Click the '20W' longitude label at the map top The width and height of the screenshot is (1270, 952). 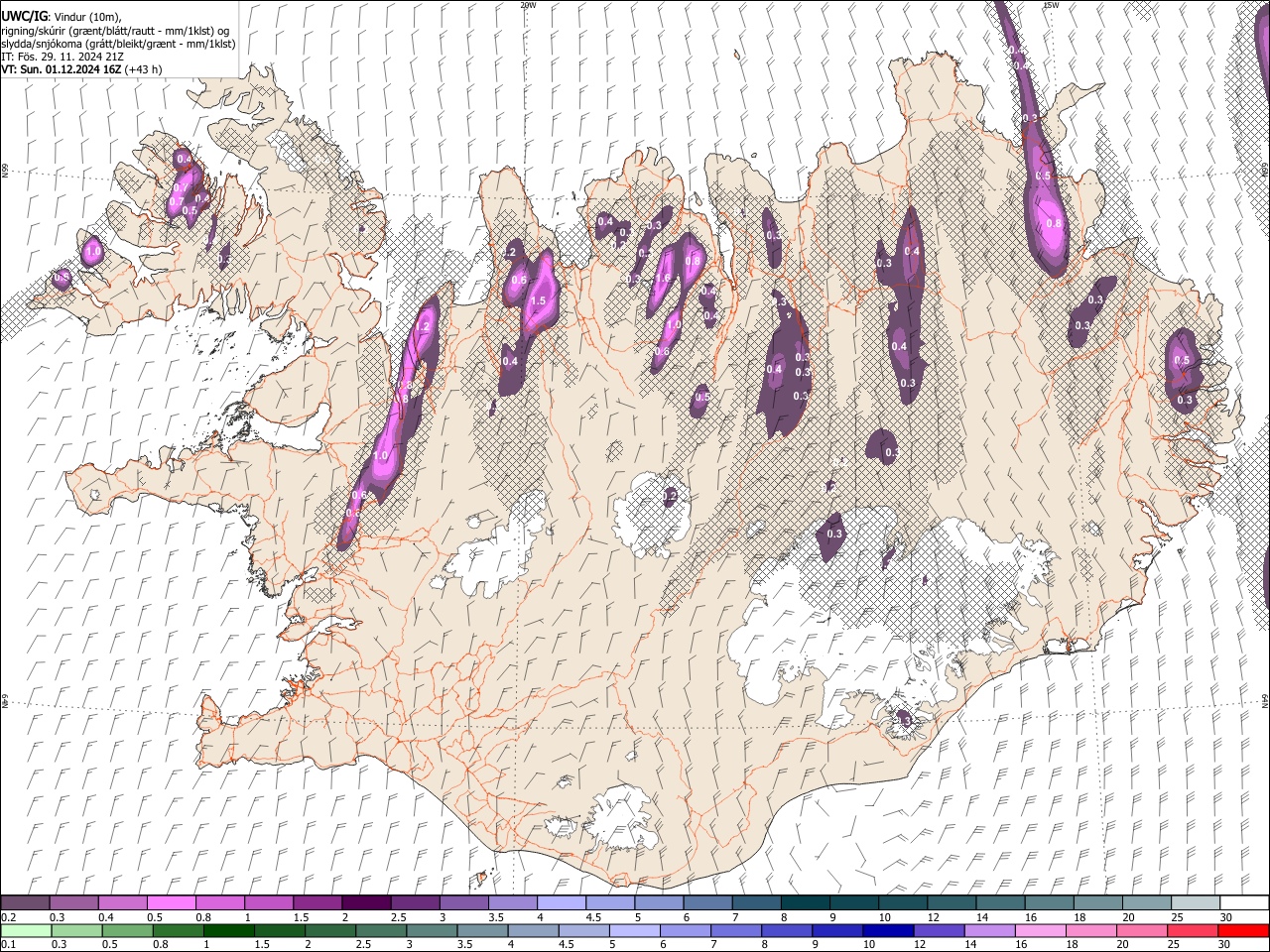[528, 5]
